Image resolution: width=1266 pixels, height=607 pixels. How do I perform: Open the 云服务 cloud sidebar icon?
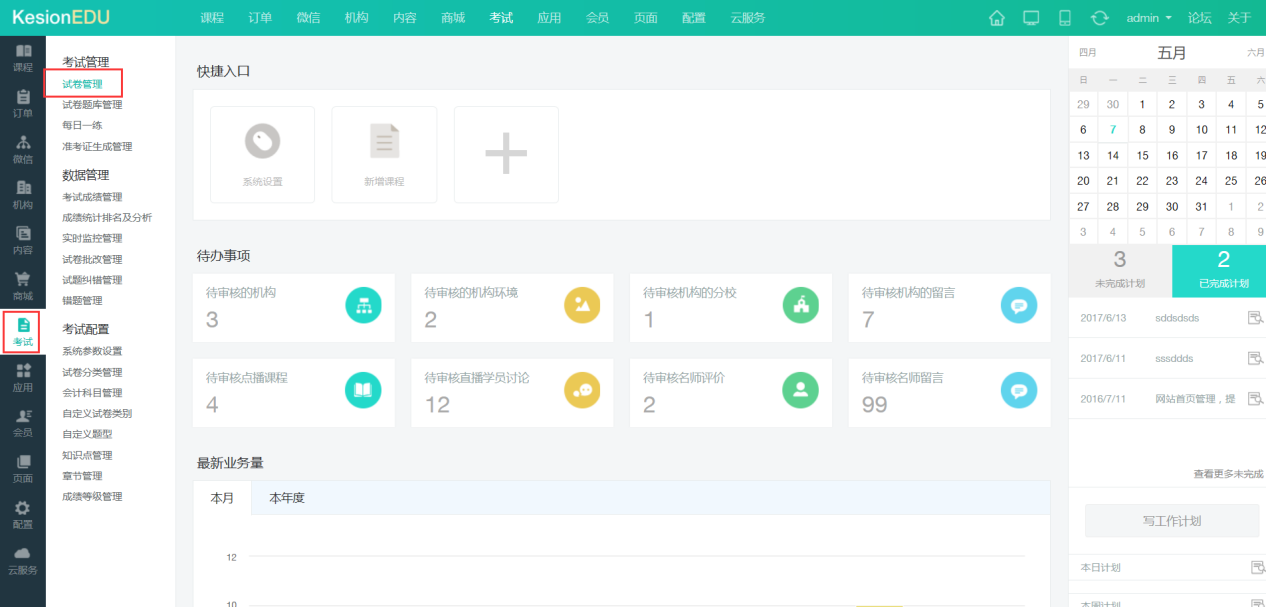(x=22, y=560)
